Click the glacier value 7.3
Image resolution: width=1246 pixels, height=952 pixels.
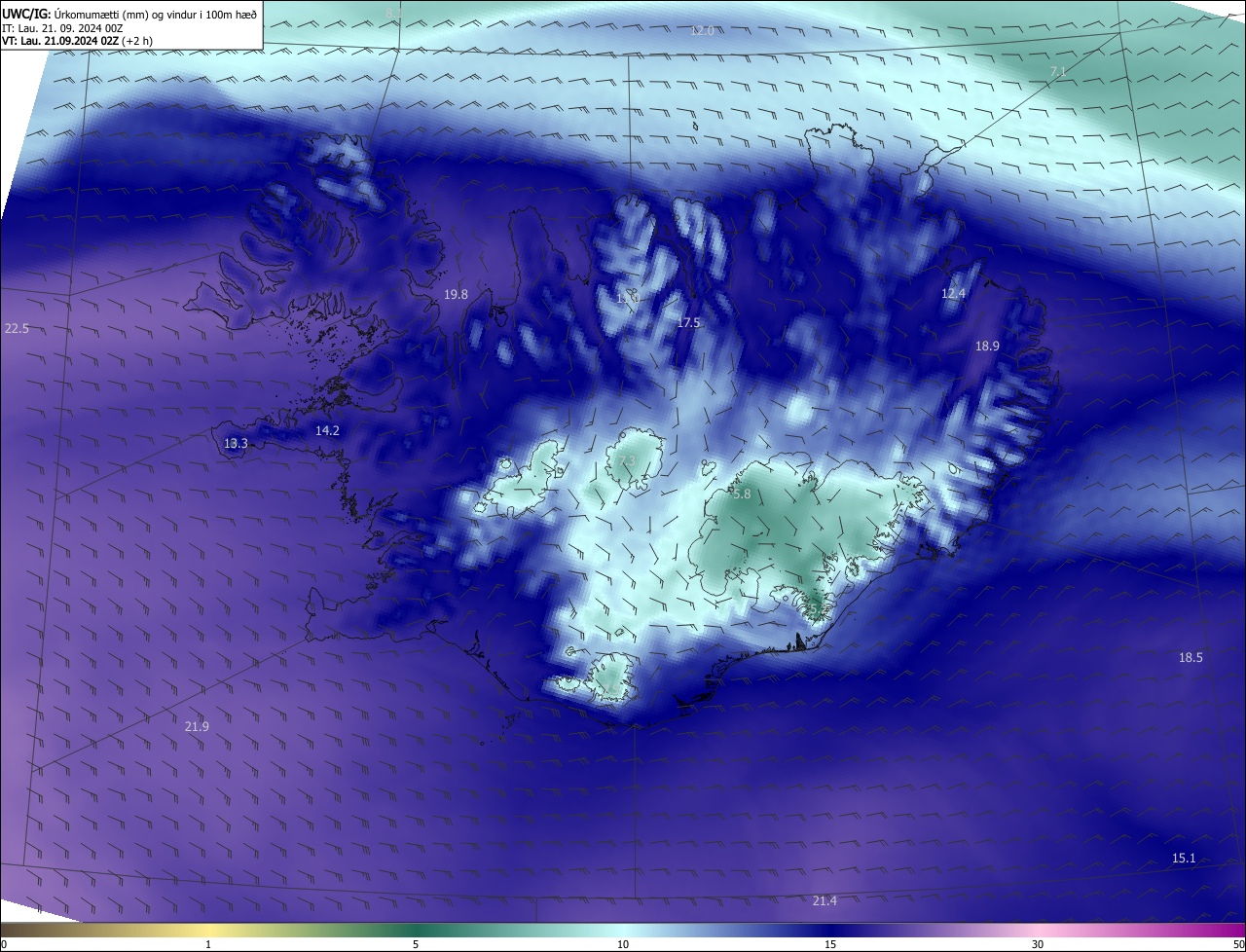click(626, 460)
